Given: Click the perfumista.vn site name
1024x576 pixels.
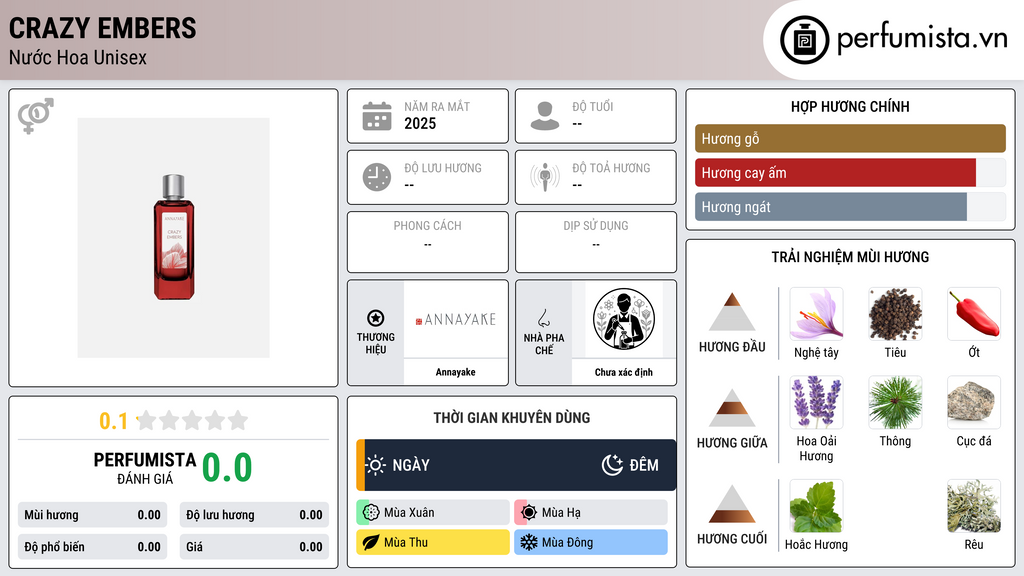Looking at the screenshot, I should pyautogui.click(x=922, y=39).
